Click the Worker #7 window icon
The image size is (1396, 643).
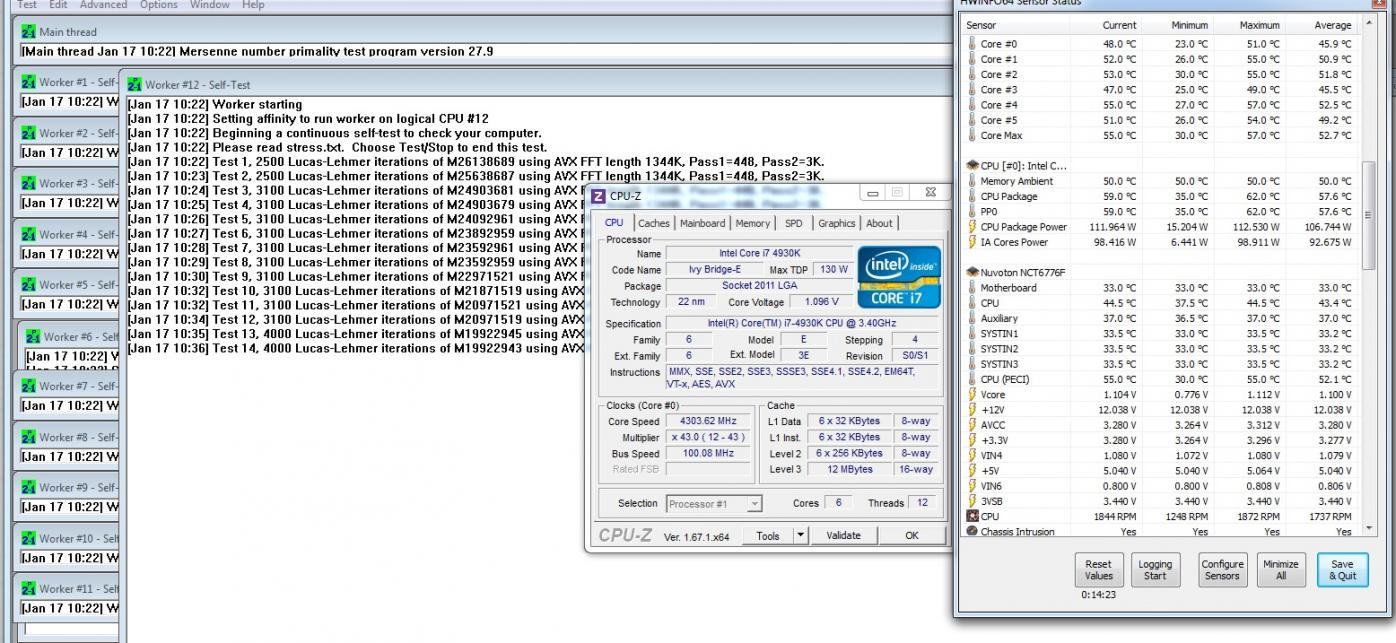(x=29, y=386)
